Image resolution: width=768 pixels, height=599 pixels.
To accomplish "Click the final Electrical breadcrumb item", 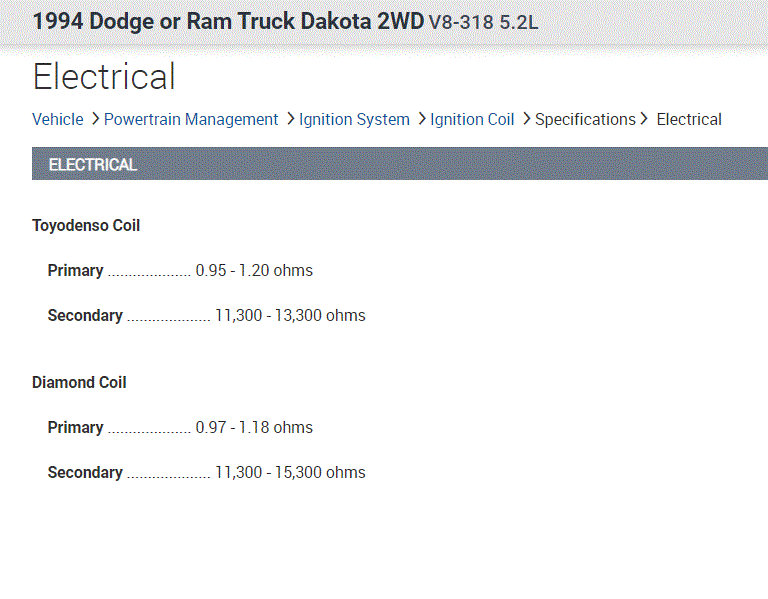I will point(689,119).
